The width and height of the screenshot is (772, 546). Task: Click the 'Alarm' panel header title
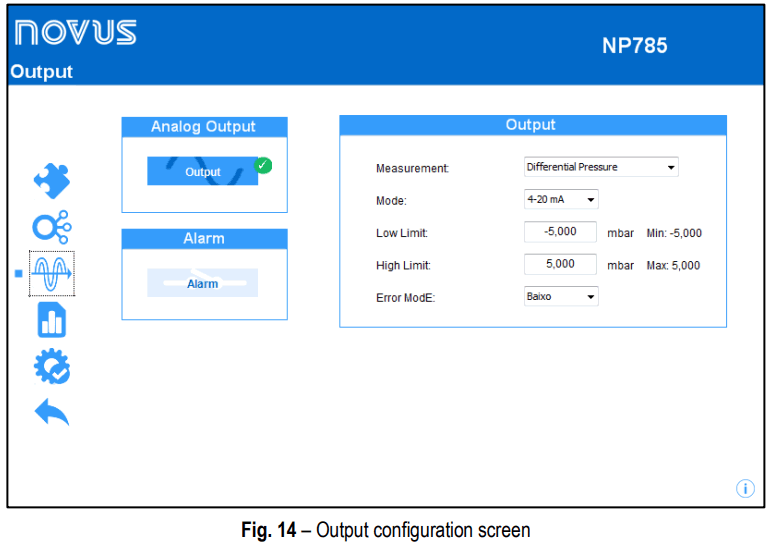pos(204,238)
